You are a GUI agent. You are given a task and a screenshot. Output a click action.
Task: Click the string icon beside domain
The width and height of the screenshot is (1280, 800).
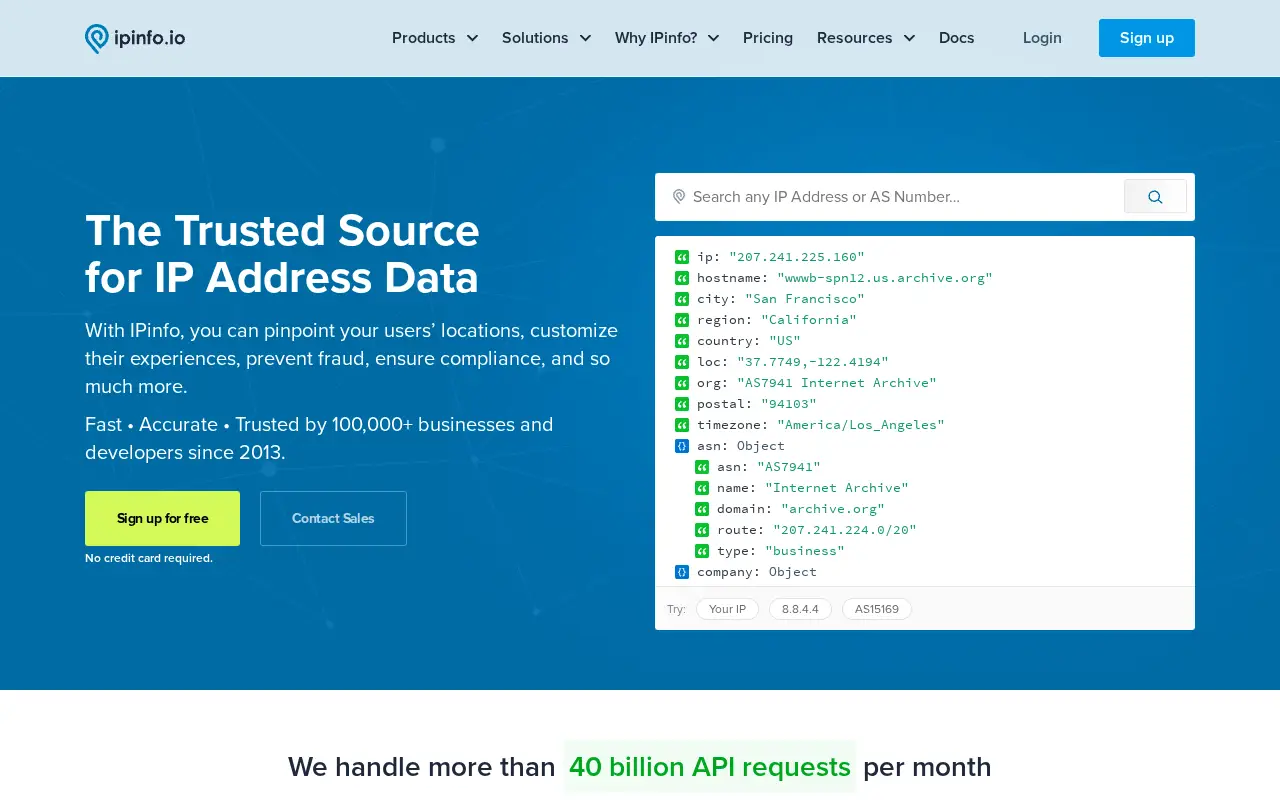(702, 509)
